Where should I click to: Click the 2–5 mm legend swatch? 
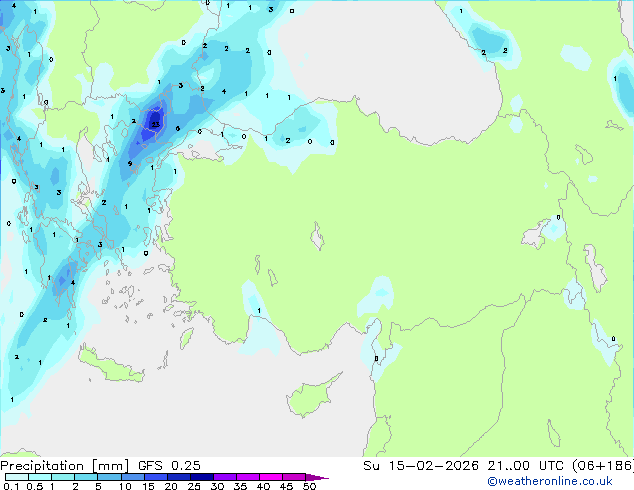(86, 477)
